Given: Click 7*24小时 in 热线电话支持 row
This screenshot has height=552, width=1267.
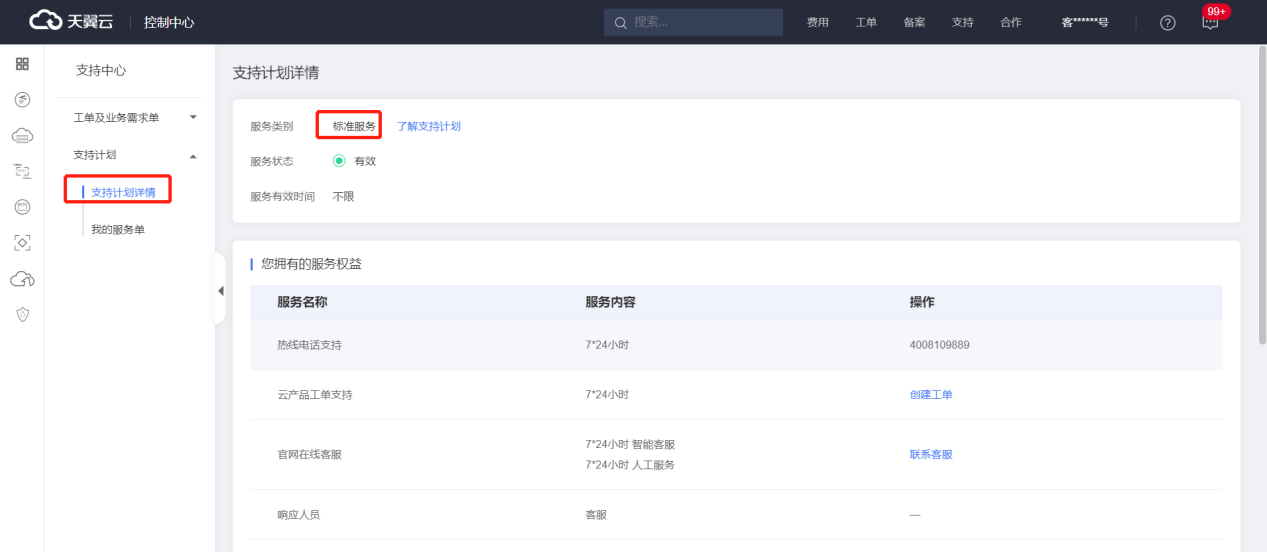Looking at the screenshot, I should tap(607, 345).
